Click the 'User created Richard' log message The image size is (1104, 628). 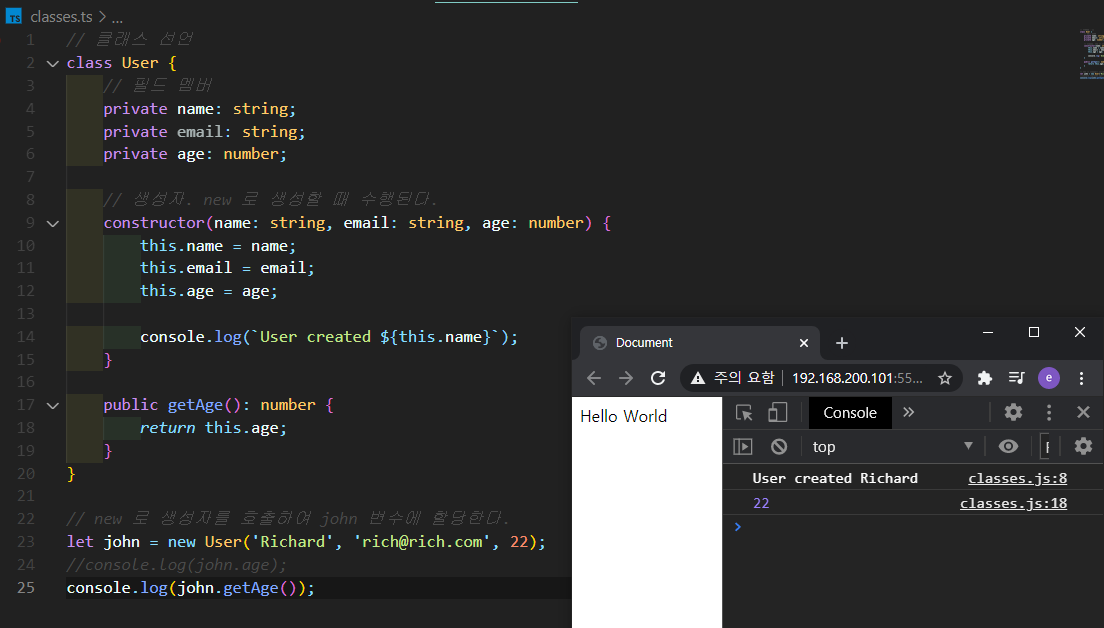click(835, 479)
